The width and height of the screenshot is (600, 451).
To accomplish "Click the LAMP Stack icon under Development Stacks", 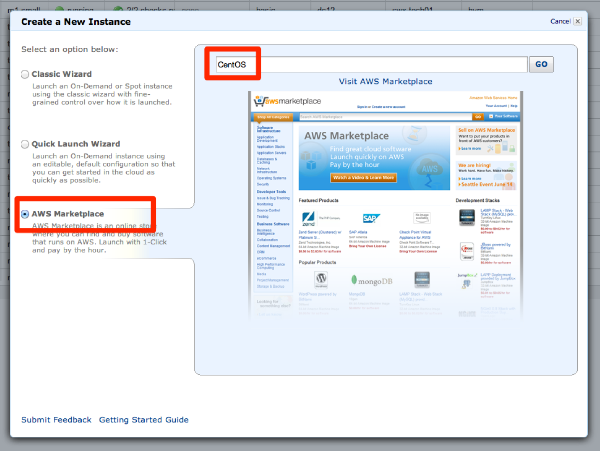I will coord(467,218).
